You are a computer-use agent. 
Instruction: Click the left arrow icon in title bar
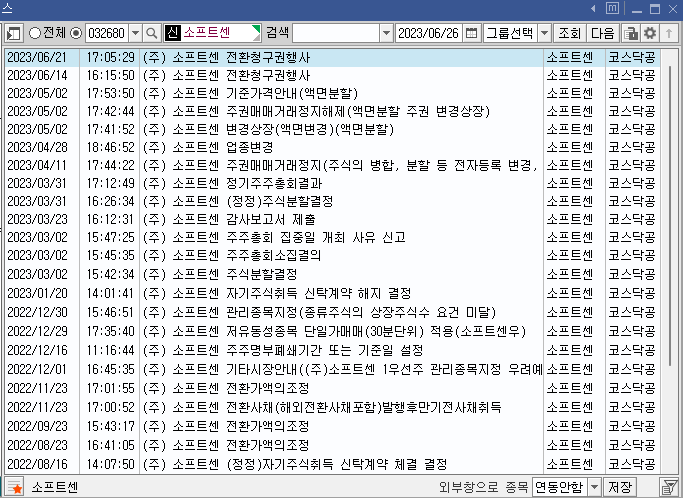pos(593,8)
